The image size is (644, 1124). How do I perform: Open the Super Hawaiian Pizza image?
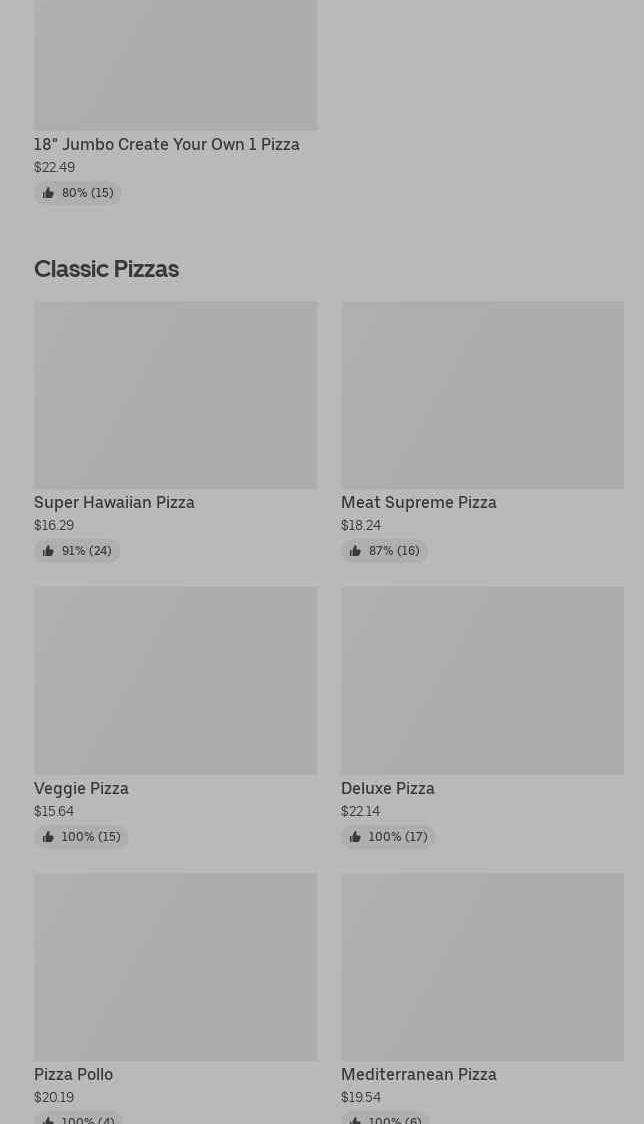click(175, 395)
